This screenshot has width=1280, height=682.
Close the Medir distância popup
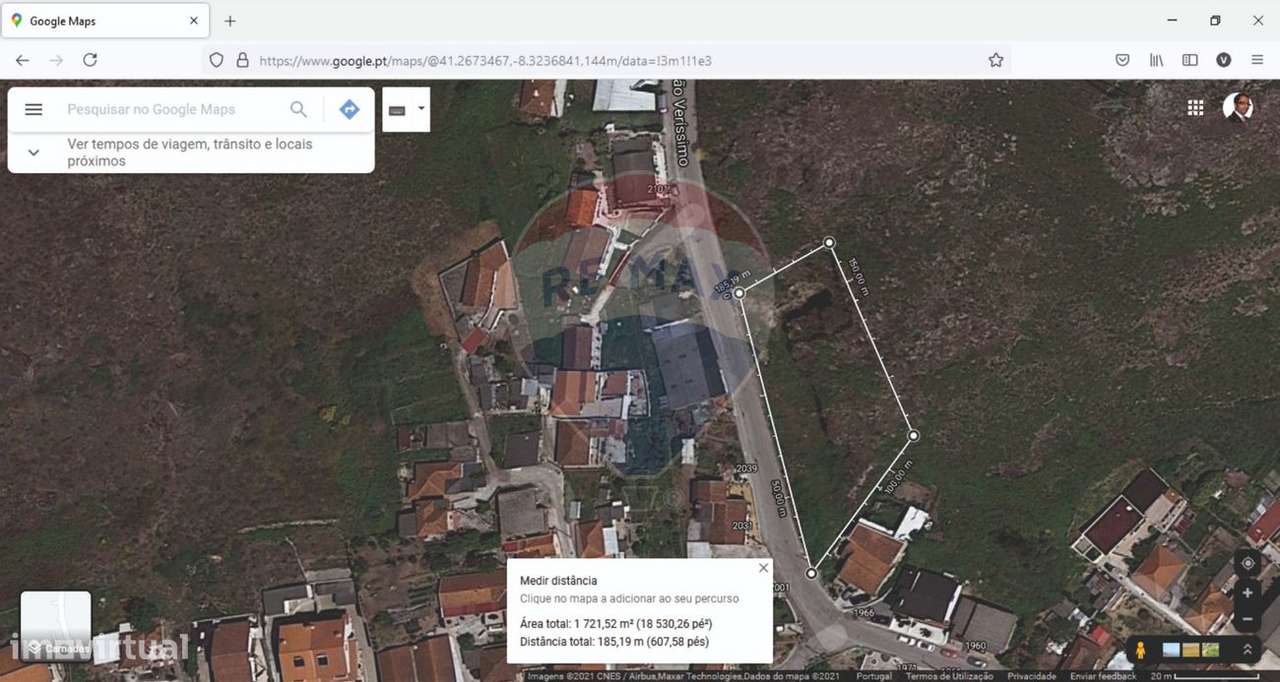764,568
